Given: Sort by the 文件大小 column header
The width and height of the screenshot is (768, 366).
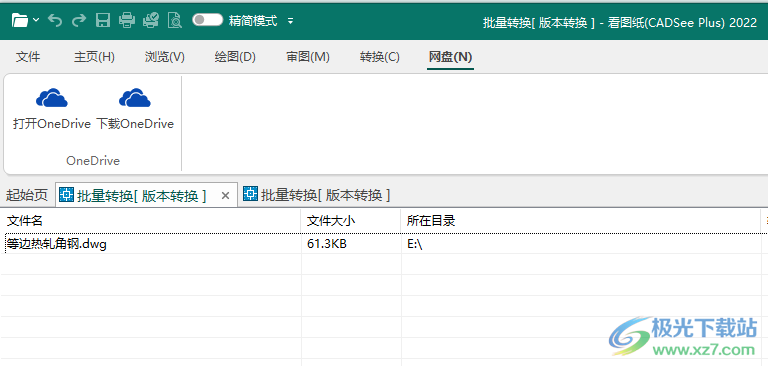Looking at the screenshot, I should (351, 220).
